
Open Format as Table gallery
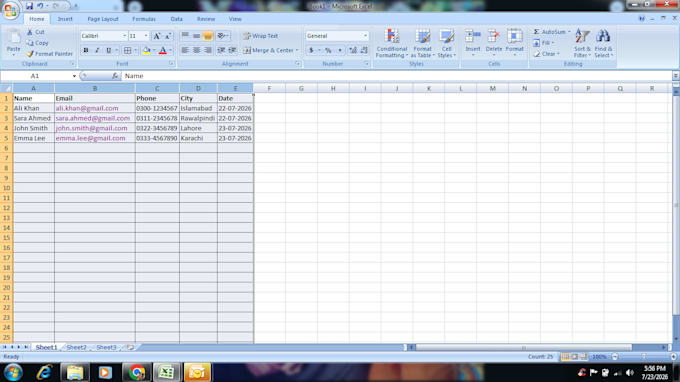422,43
